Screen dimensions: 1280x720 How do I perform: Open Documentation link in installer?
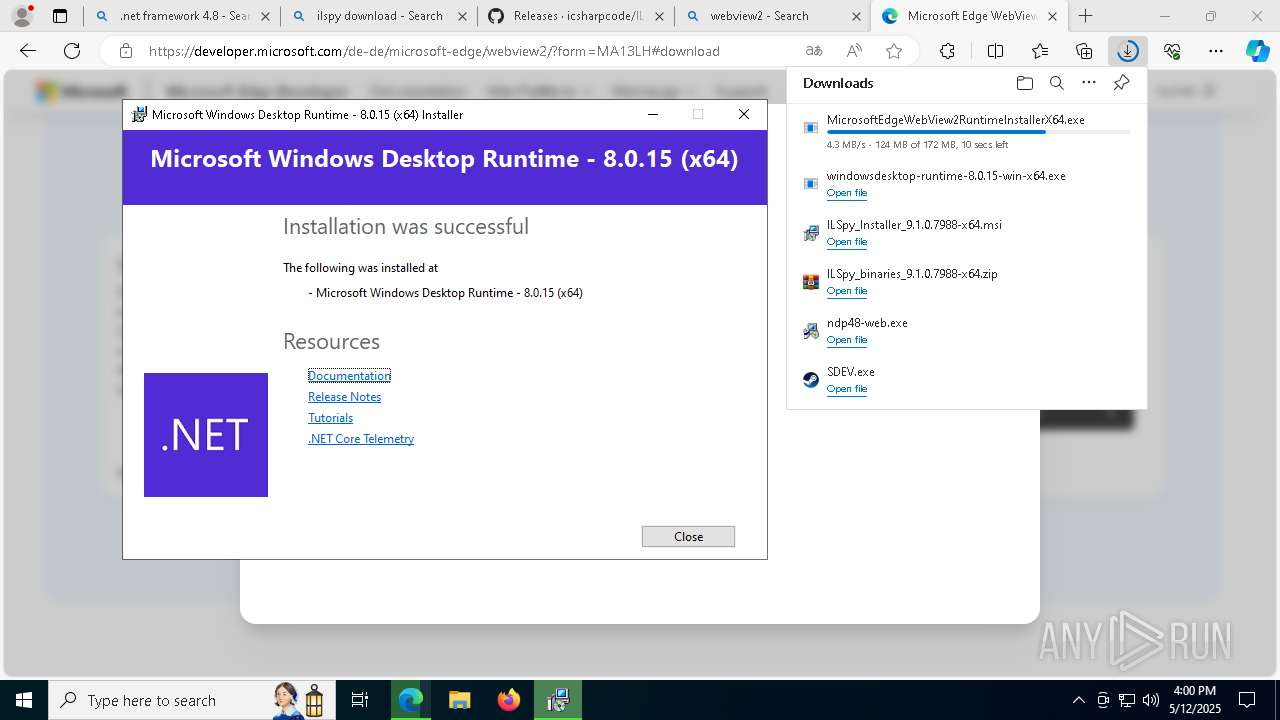pos(349,376)
